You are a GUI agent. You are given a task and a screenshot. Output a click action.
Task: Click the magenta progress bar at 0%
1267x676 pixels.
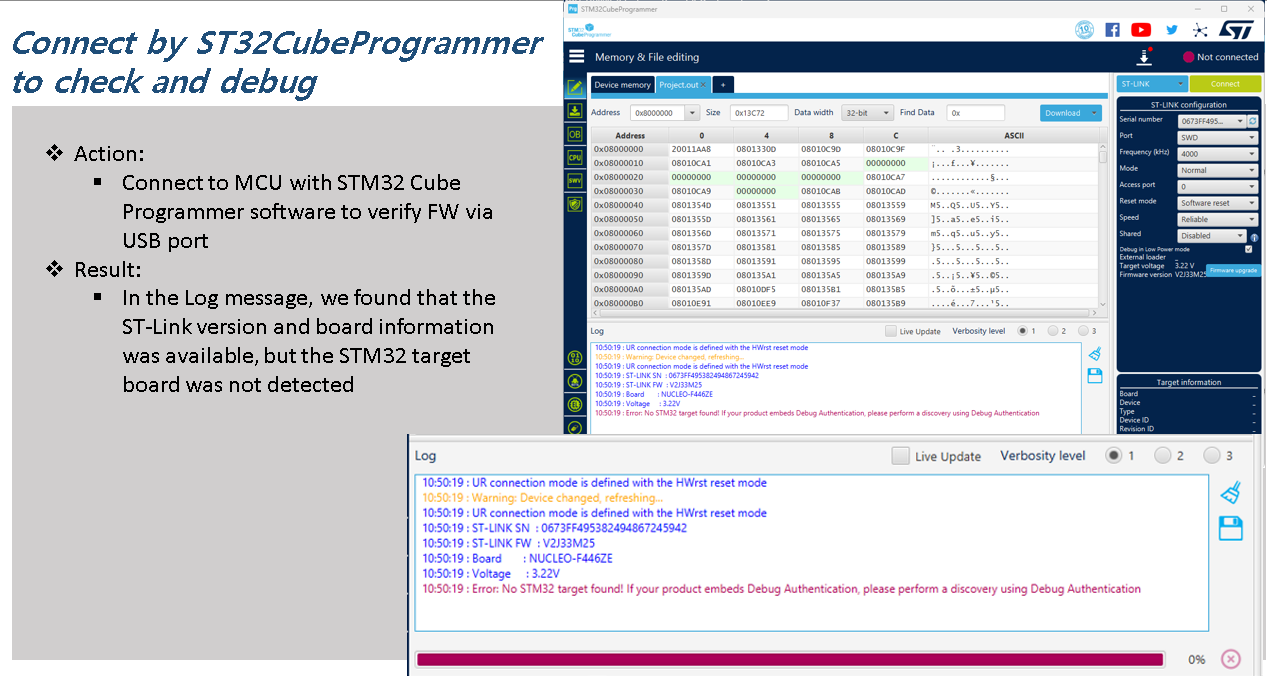790,659
